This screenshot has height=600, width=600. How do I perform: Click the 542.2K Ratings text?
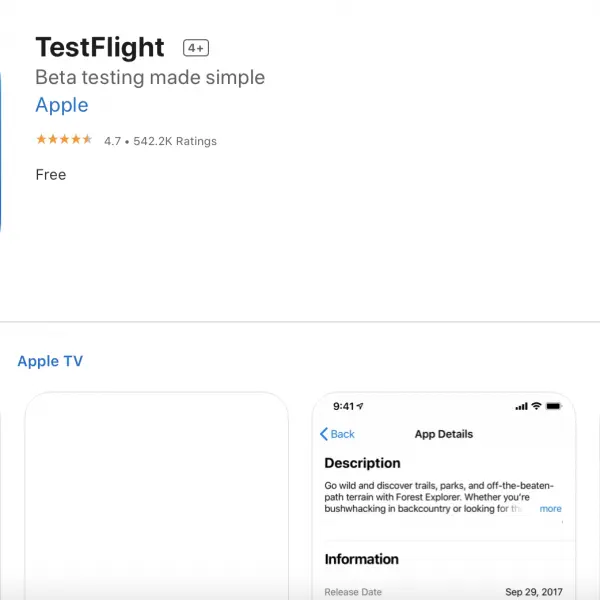(x=175, y=141)
